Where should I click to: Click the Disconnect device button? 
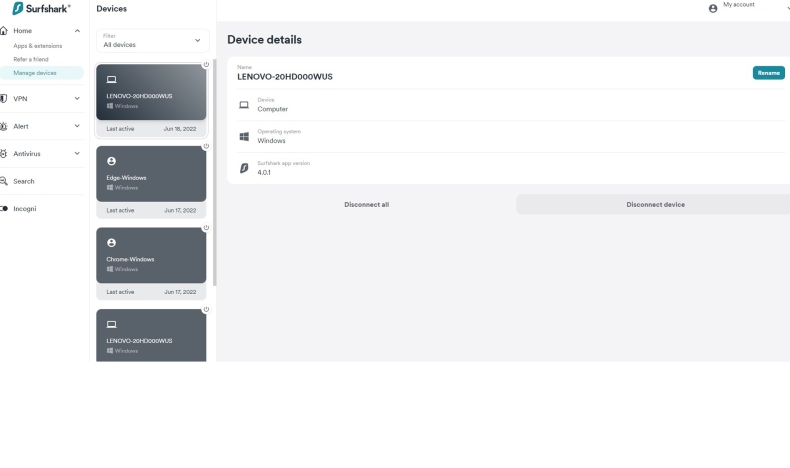[x=655, y=204]
